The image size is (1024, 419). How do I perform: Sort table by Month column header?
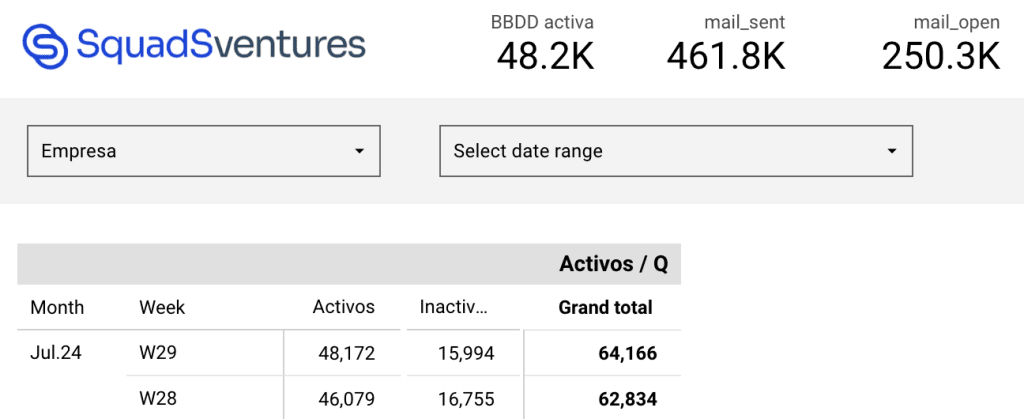57,307
